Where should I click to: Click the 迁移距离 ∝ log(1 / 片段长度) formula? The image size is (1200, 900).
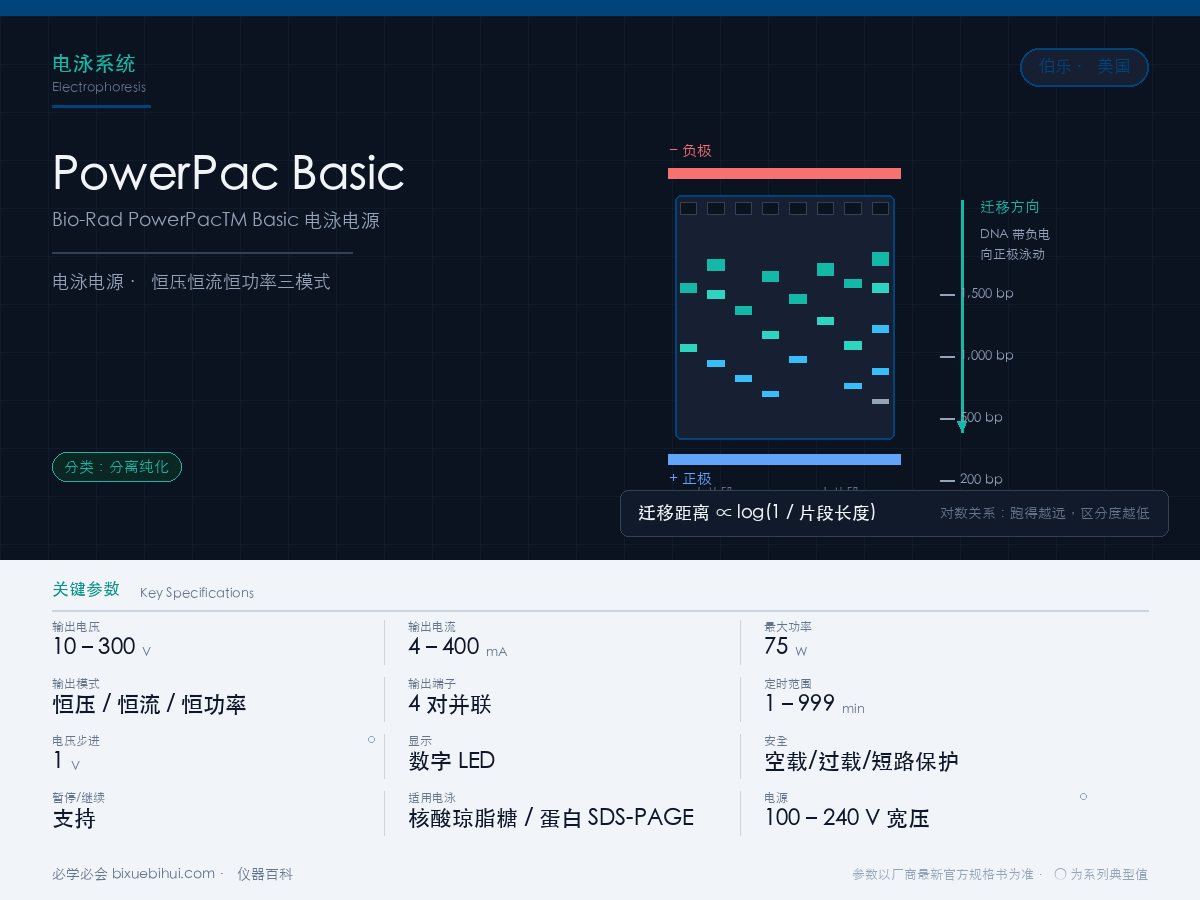click(x=757, y=513)
